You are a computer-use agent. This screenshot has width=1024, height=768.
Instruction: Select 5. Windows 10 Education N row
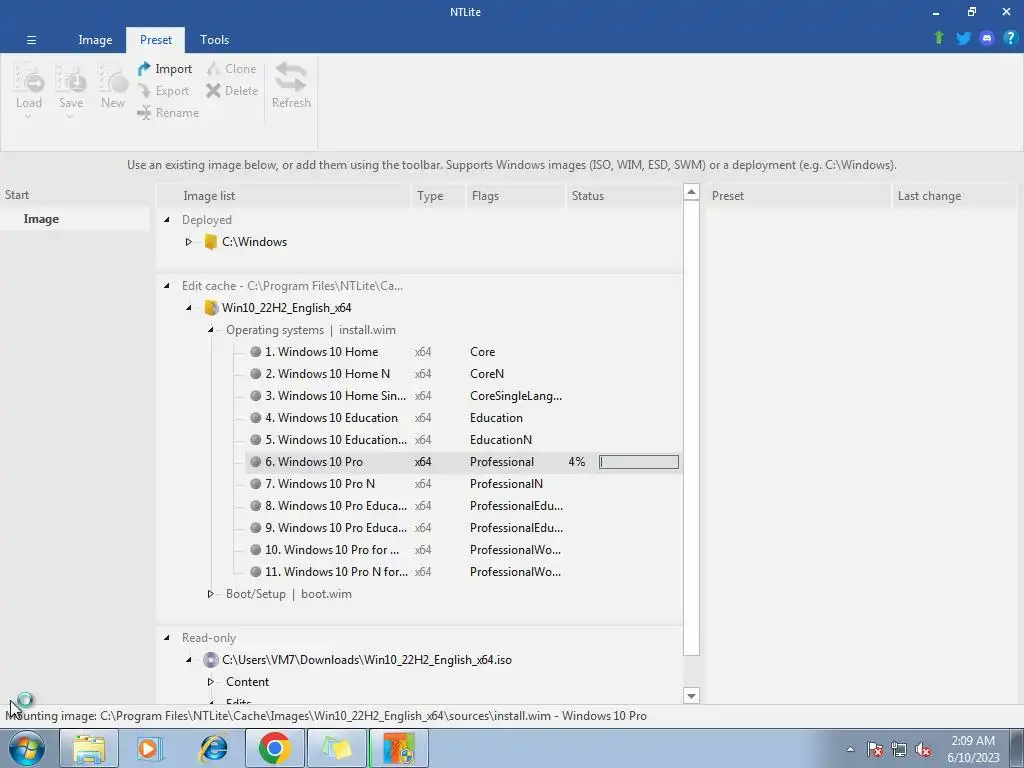[464, 440]
